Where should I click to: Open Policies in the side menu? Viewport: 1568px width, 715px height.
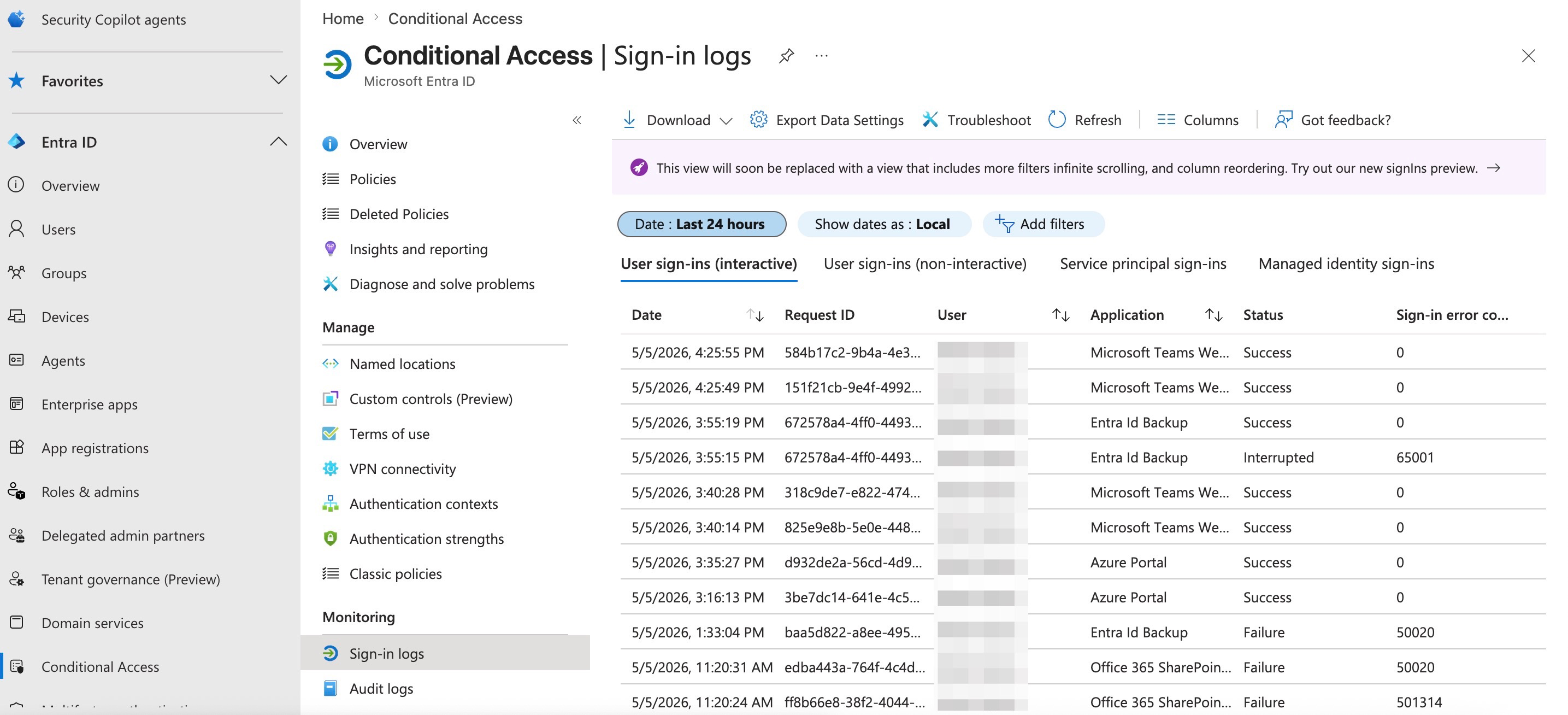[x=372, y=179]
